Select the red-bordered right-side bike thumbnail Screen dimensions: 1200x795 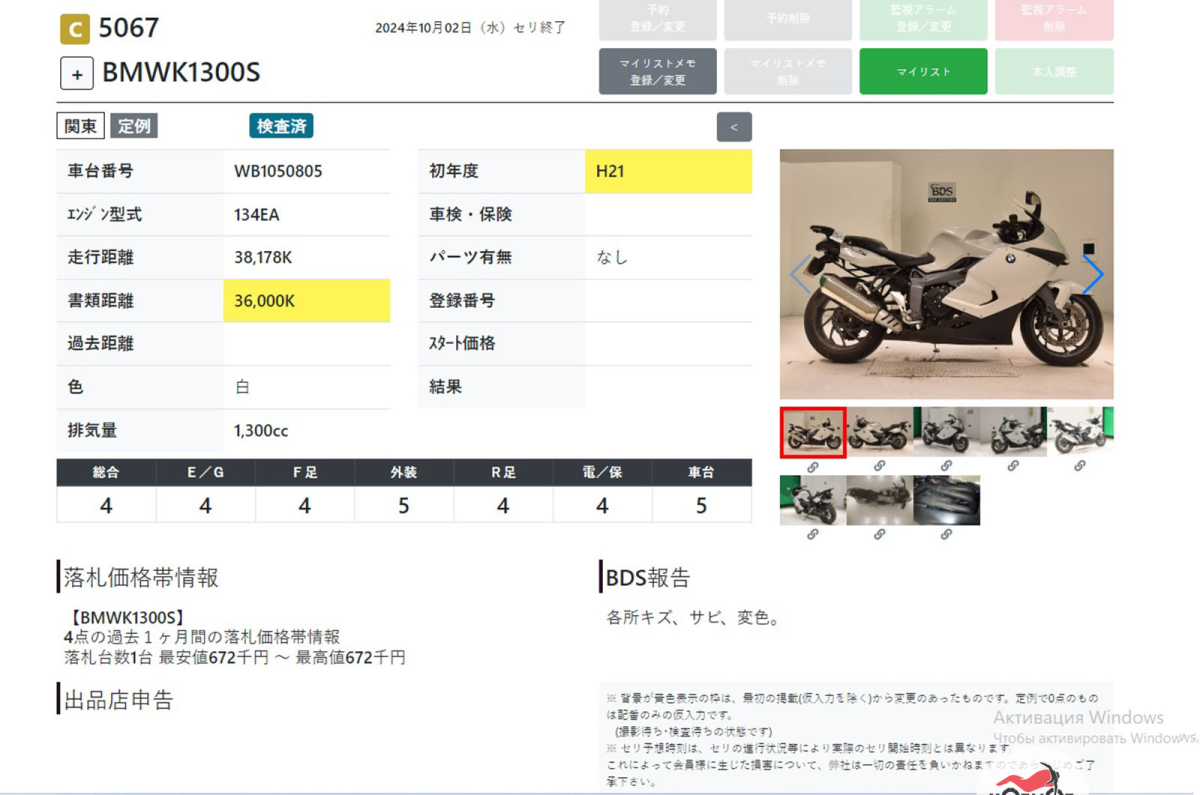pyautogui.click(x=813, y=432)
